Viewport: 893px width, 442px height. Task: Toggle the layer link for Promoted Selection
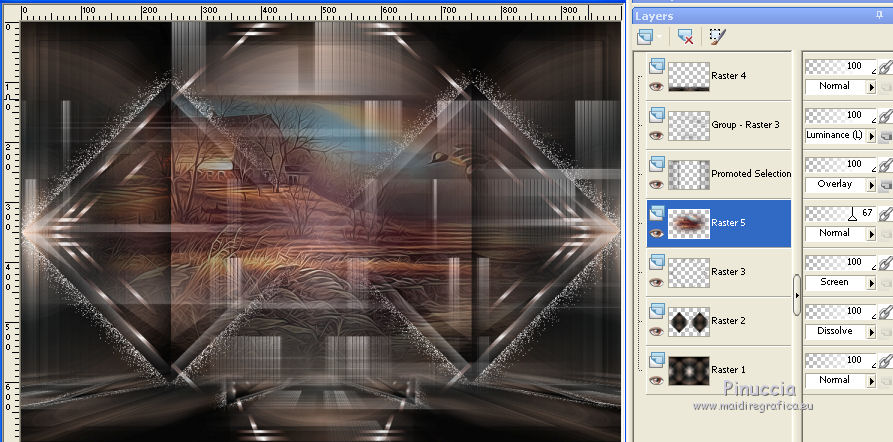(x=884, y=166)
